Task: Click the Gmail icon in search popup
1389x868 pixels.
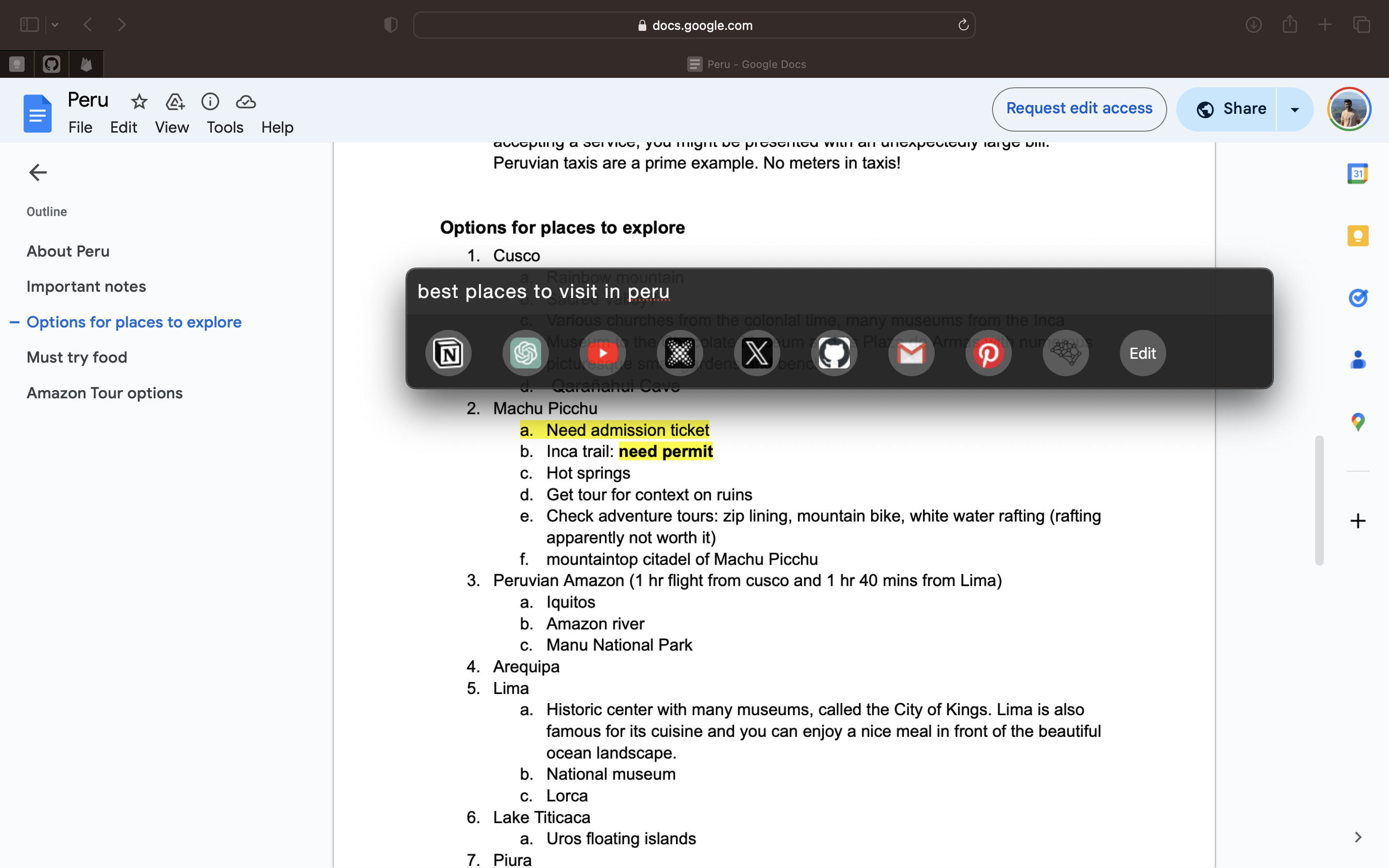Action: pyautogui.click(x=911, y=353)
